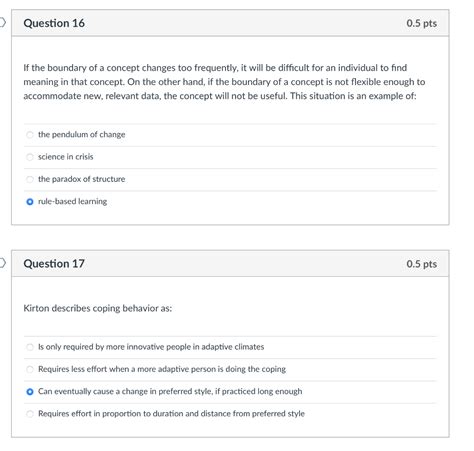The height and width of the screenshot is (451, 474).
Task: Click the 'Question 17' header title
Action: click(x=54, y=264)
